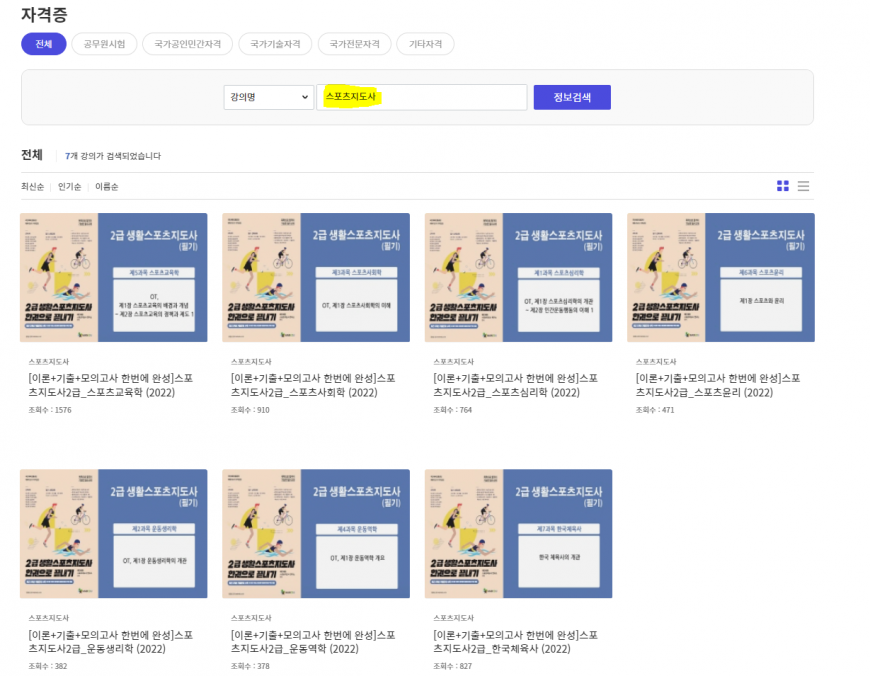
Task: Select the 국가공인민간자격 category tab
Action: pos(187,44)
